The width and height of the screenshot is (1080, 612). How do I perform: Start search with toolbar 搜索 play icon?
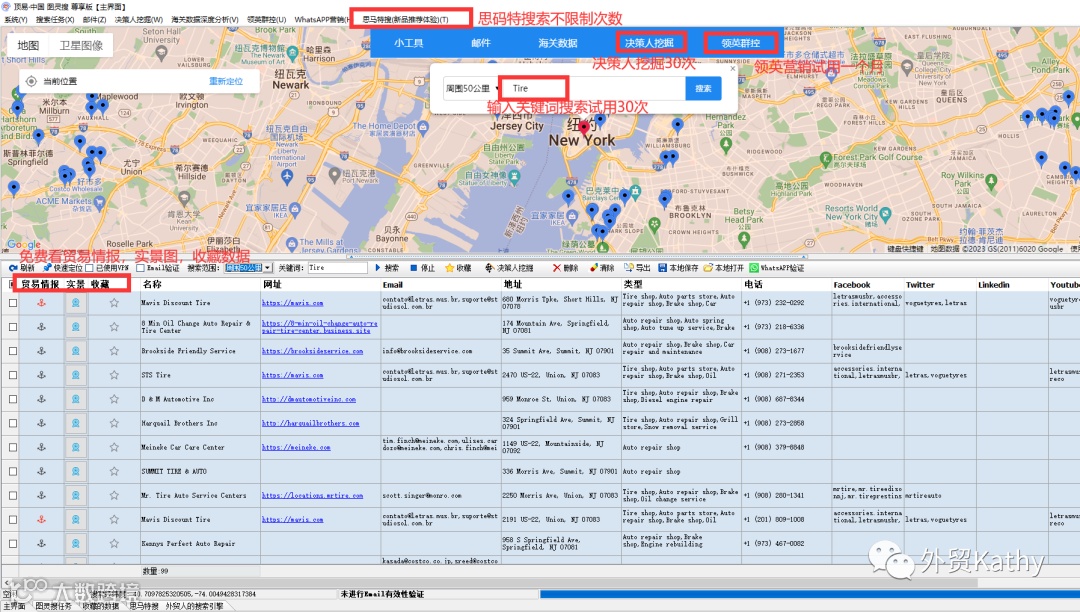tap(377, 268)
